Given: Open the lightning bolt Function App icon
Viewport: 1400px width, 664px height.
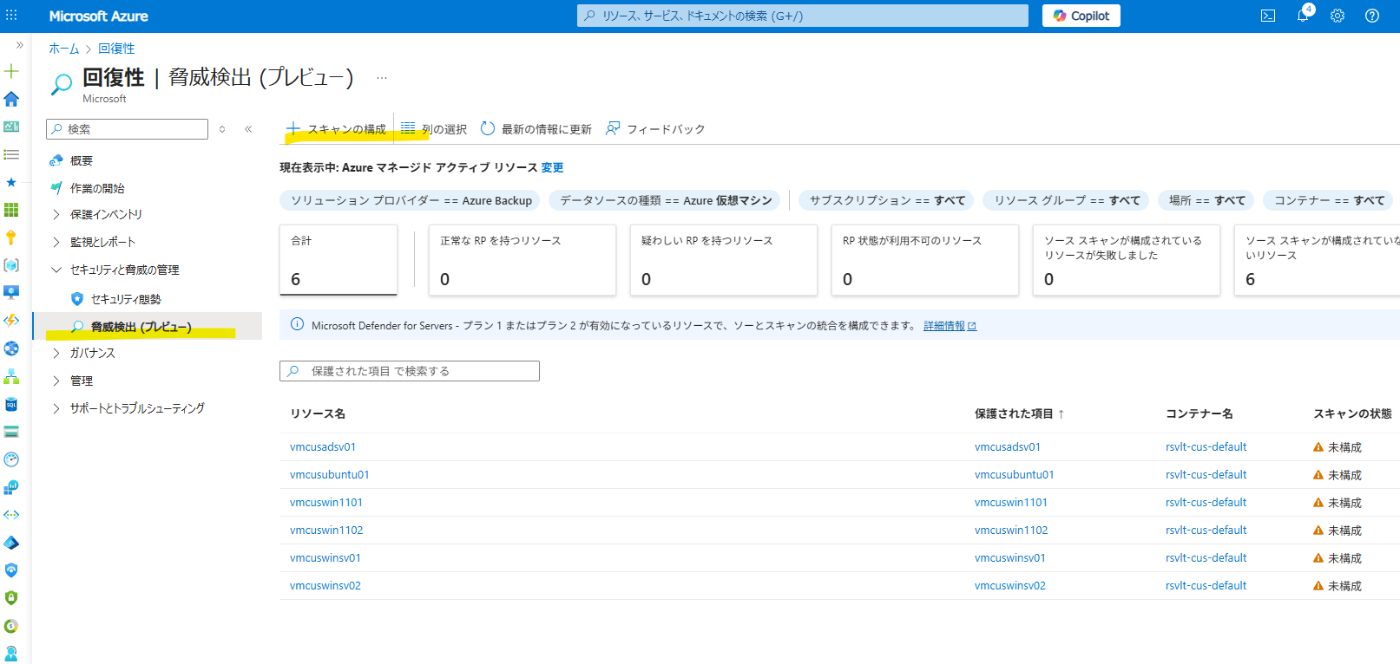Looking at the screenshot, I should pos(12,320).
